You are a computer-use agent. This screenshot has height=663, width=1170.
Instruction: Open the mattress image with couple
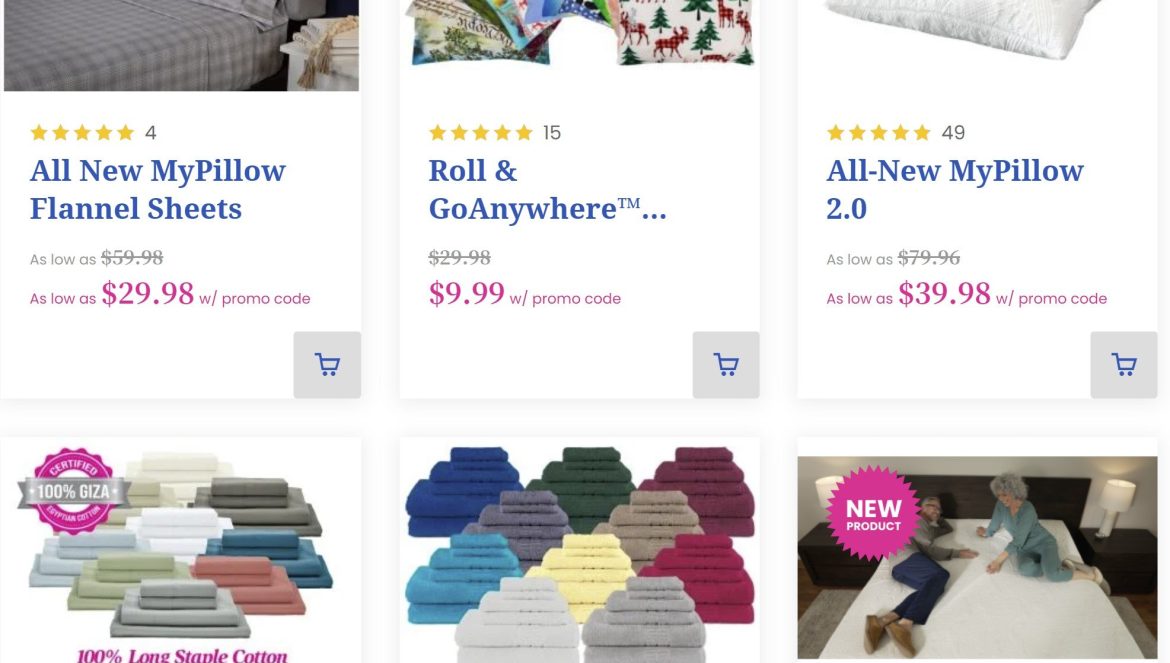click(x=977, y=558)
